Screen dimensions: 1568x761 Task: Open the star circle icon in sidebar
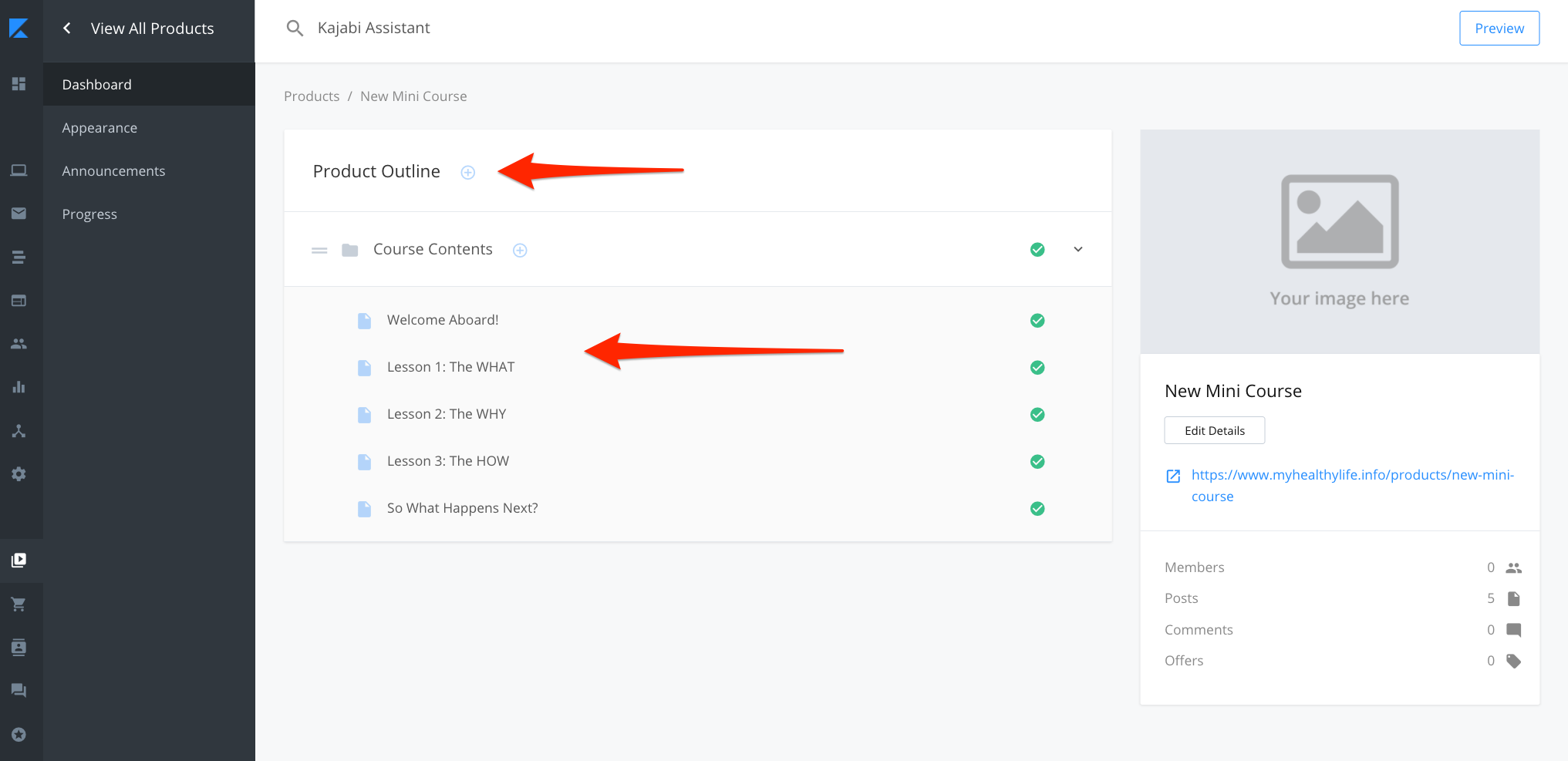[19, 734]
